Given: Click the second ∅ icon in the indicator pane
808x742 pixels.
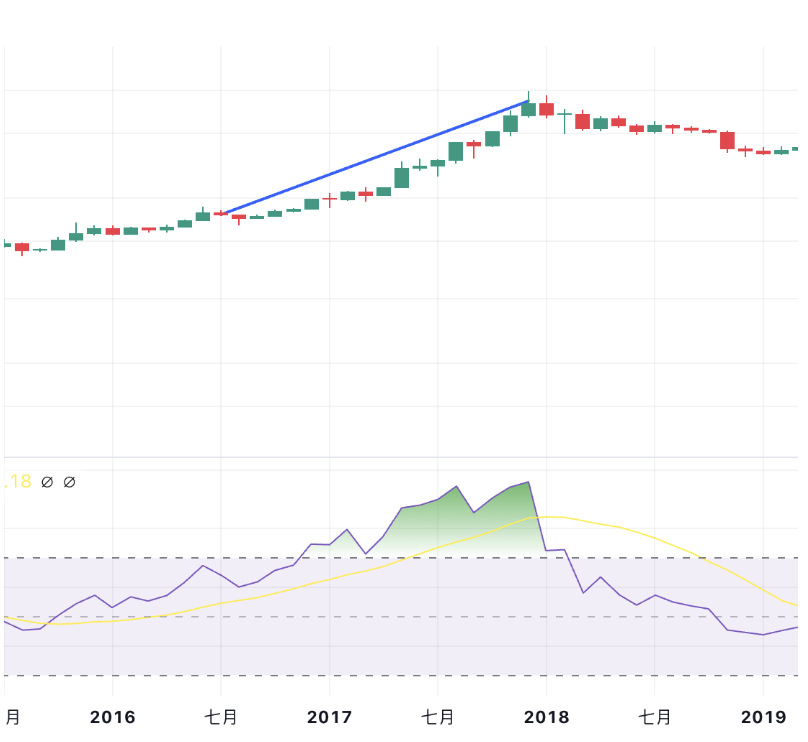Looking at the screenshot, I should pos(68,481).
